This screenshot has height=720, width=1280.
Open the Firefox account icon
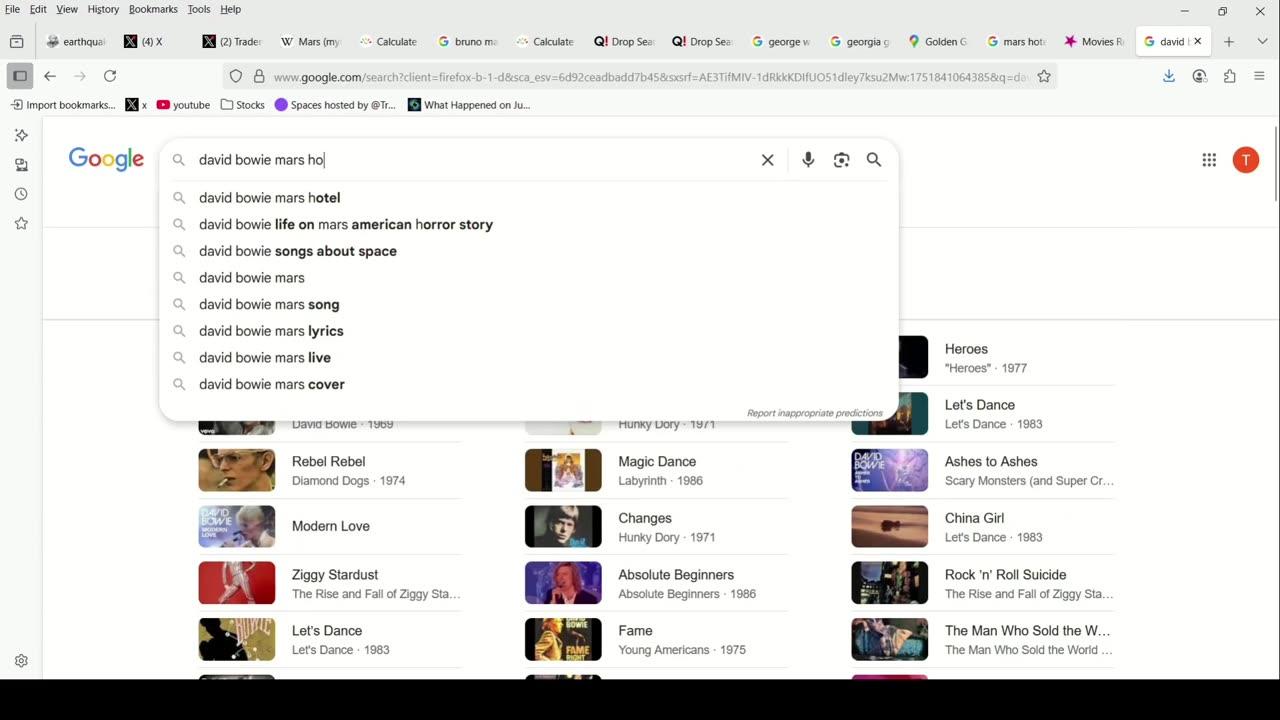pyautogui.click(x=1199, y=76)
